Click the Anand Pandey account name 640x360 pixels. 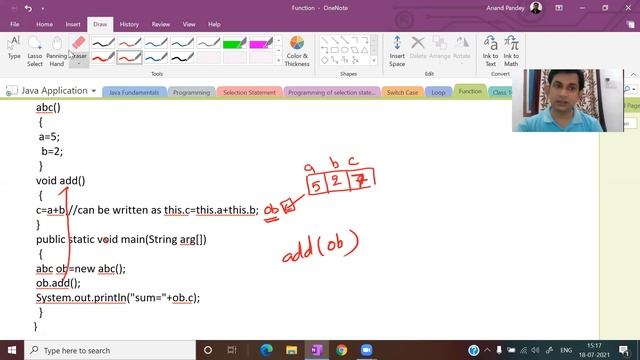click(x=505, y=8)
